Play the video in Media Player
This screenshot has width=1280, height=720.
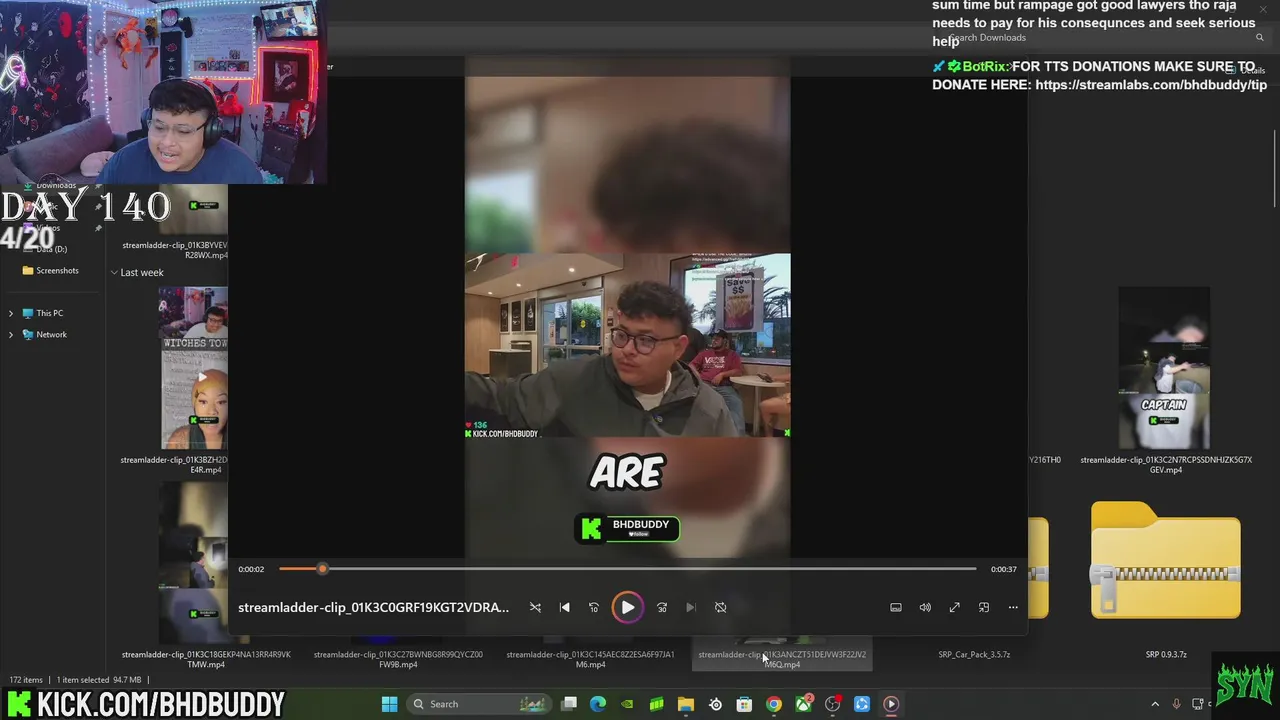(627, 607)
